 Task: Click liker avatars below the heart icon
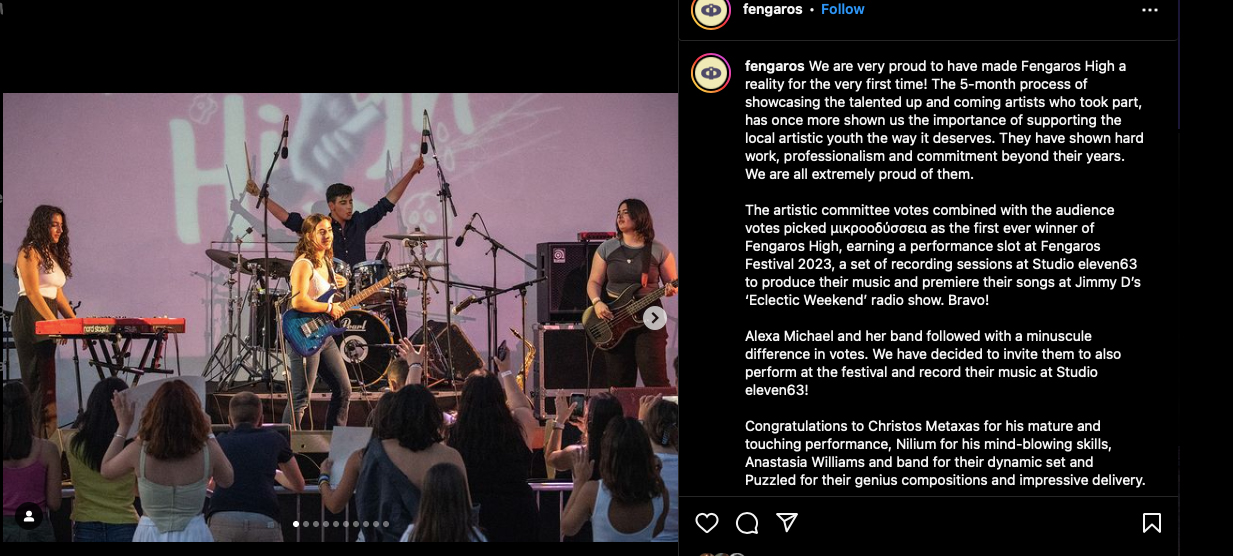point(722,552)
